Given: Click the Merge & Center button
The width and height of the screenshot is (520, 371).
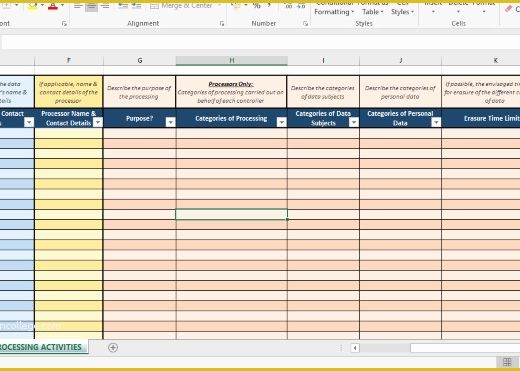Looking at the screenshot, I should click(x=182, y=6).
